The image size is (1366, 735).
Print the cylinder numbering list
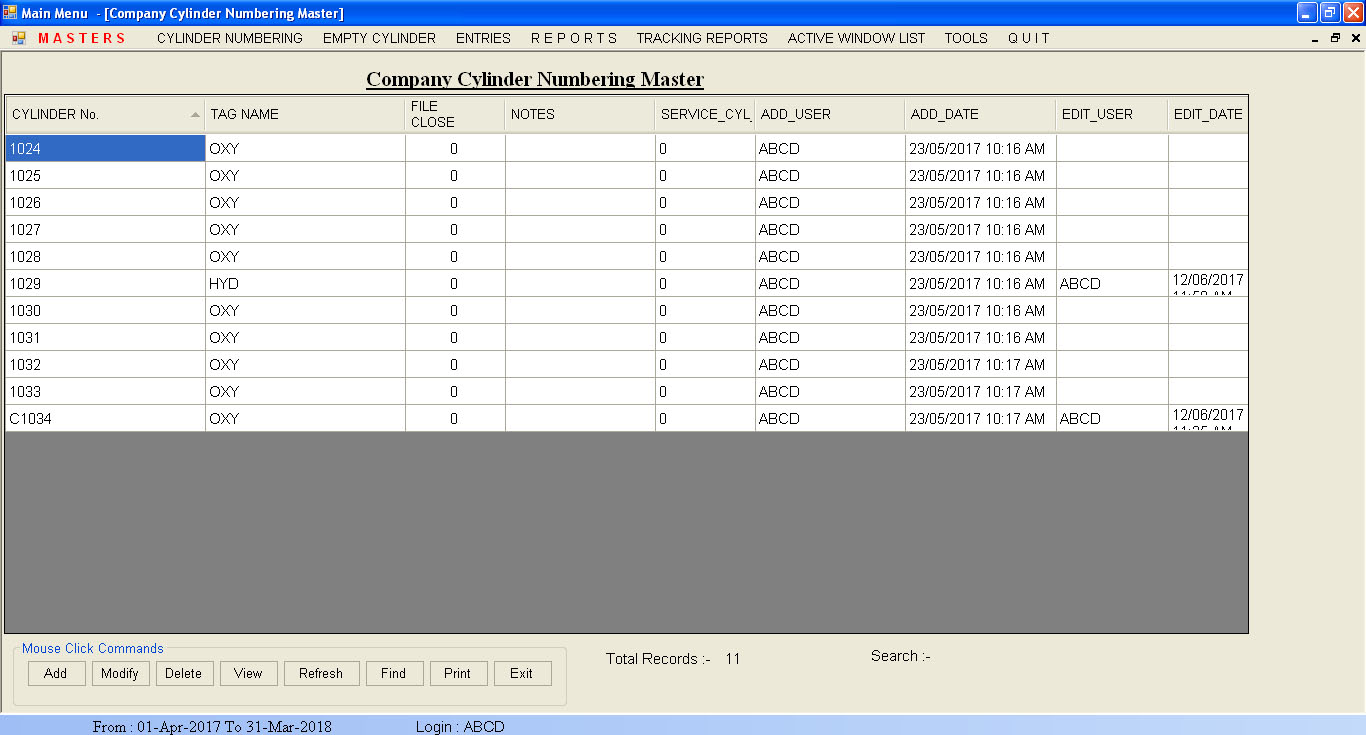(x=458, y=673)
